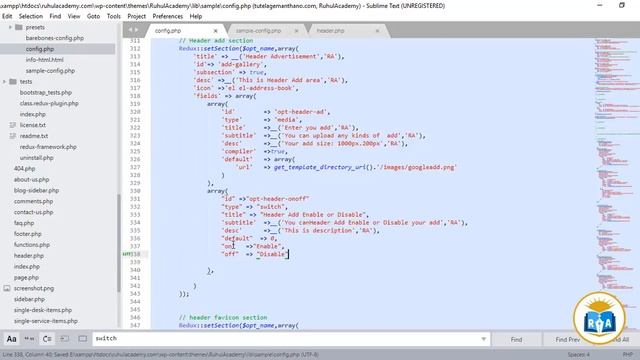Click the previous tab arrow

click(130, 30)
